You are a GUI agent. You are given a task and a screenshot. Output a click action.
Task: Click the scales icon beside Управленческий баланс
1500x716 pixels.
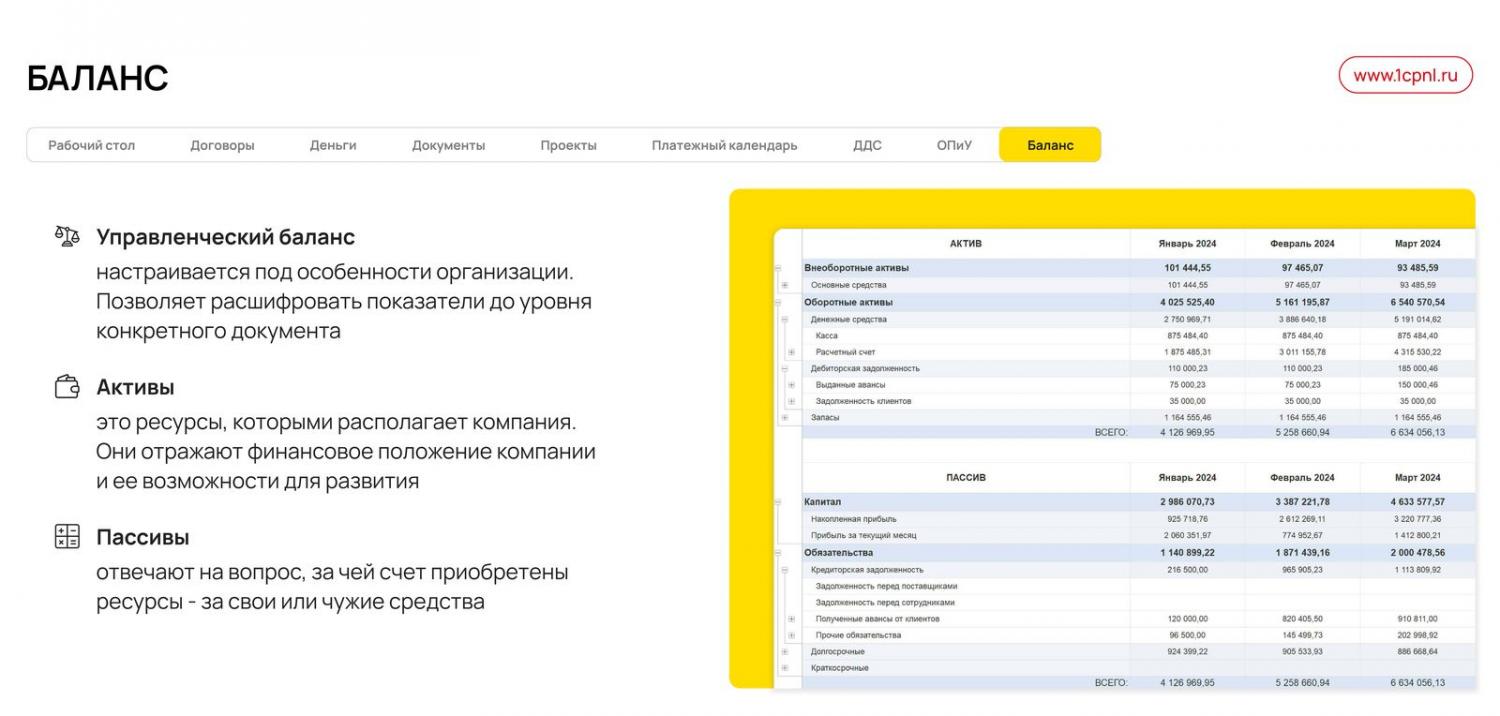pos(66,237)
